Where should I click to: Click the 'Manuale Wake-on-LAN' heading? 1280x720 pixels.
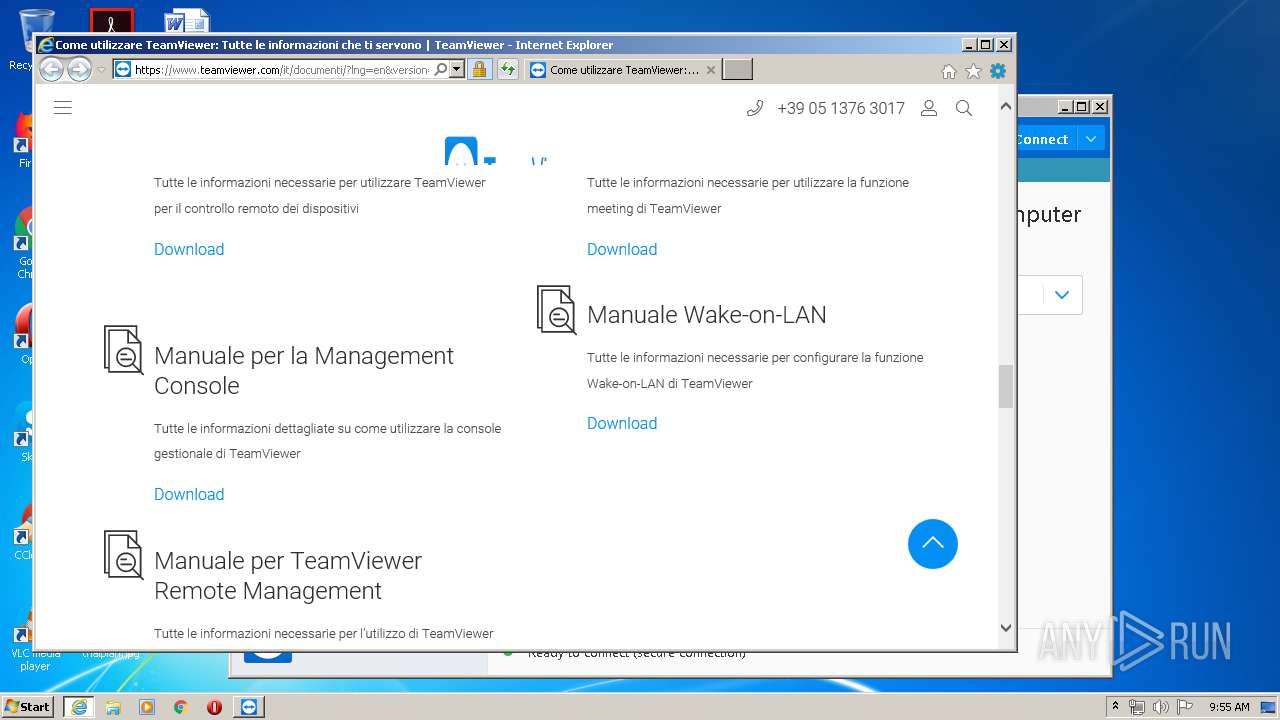[x=707, y=315]
